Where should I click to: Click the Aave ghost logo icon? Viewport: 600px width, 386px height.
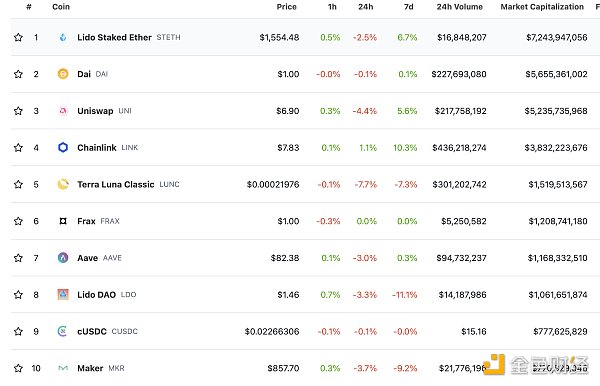63,258
